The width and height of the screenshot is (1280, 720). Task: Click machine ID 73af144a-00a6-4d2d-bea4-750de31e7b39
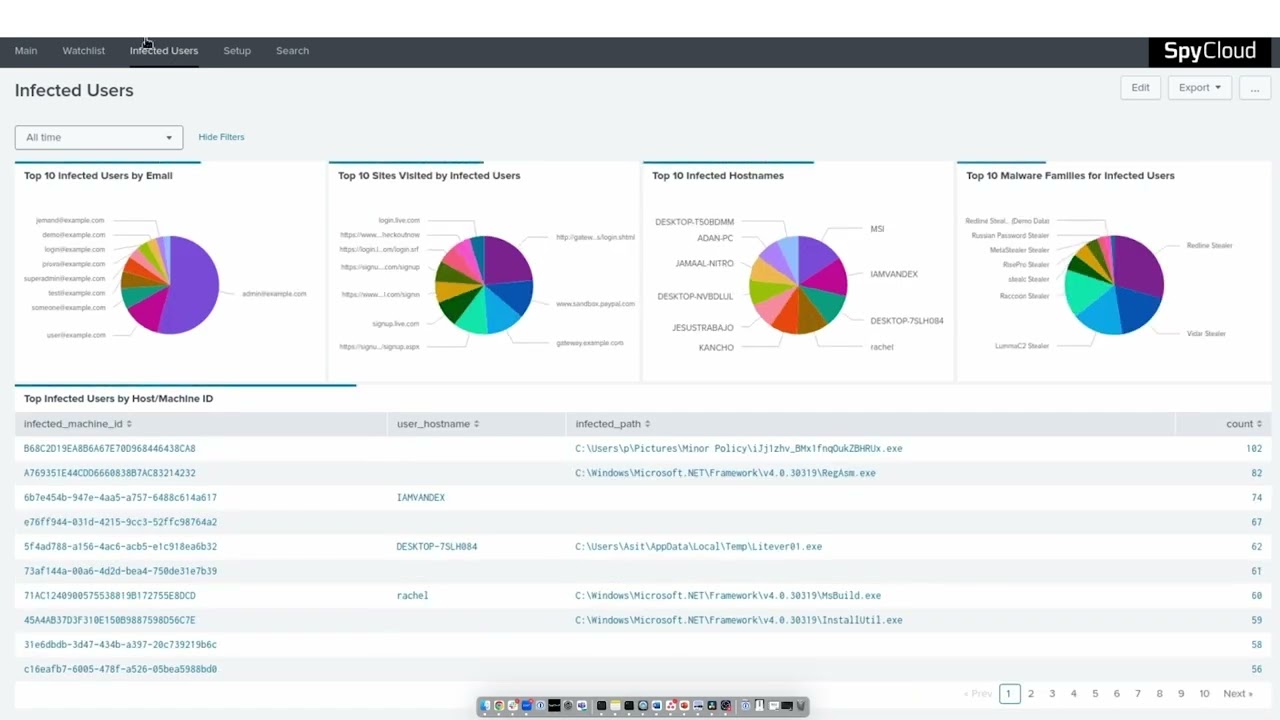pos(120,571)
